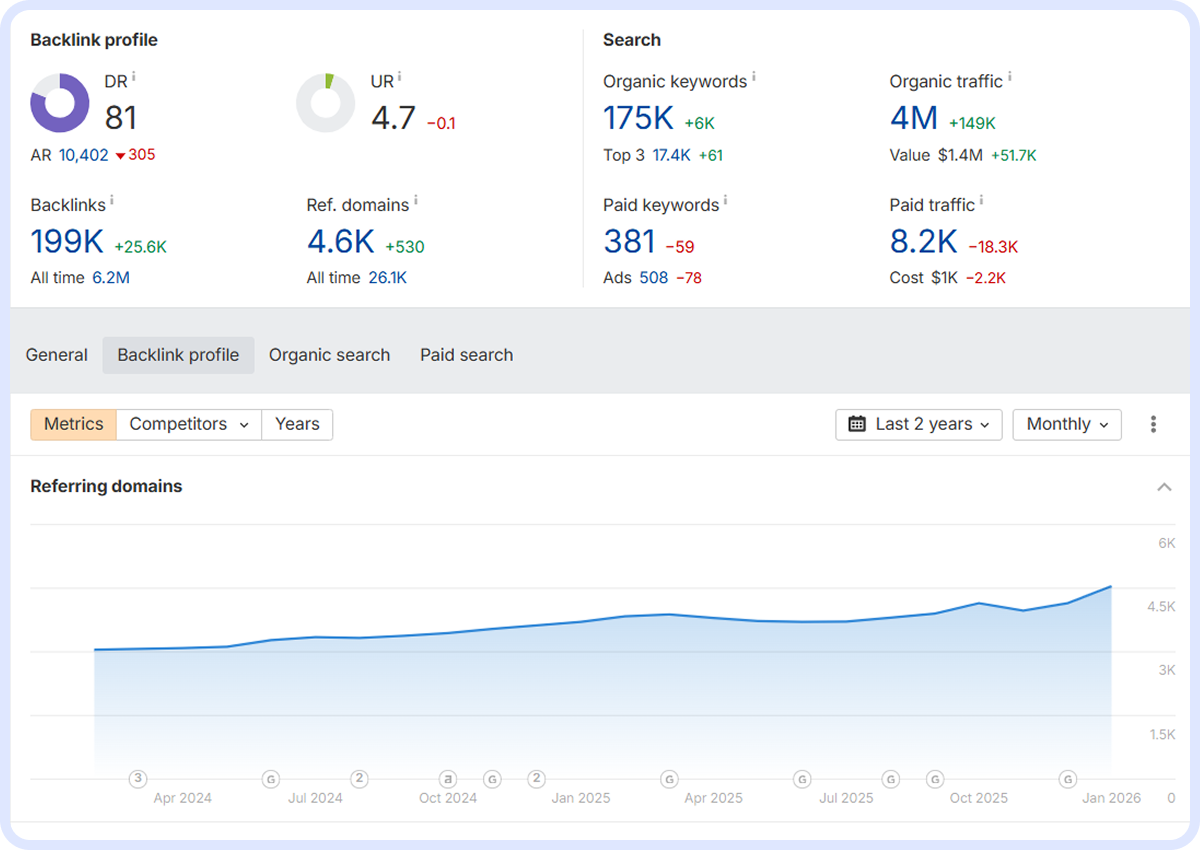Go to the Paid search tab

466,355
